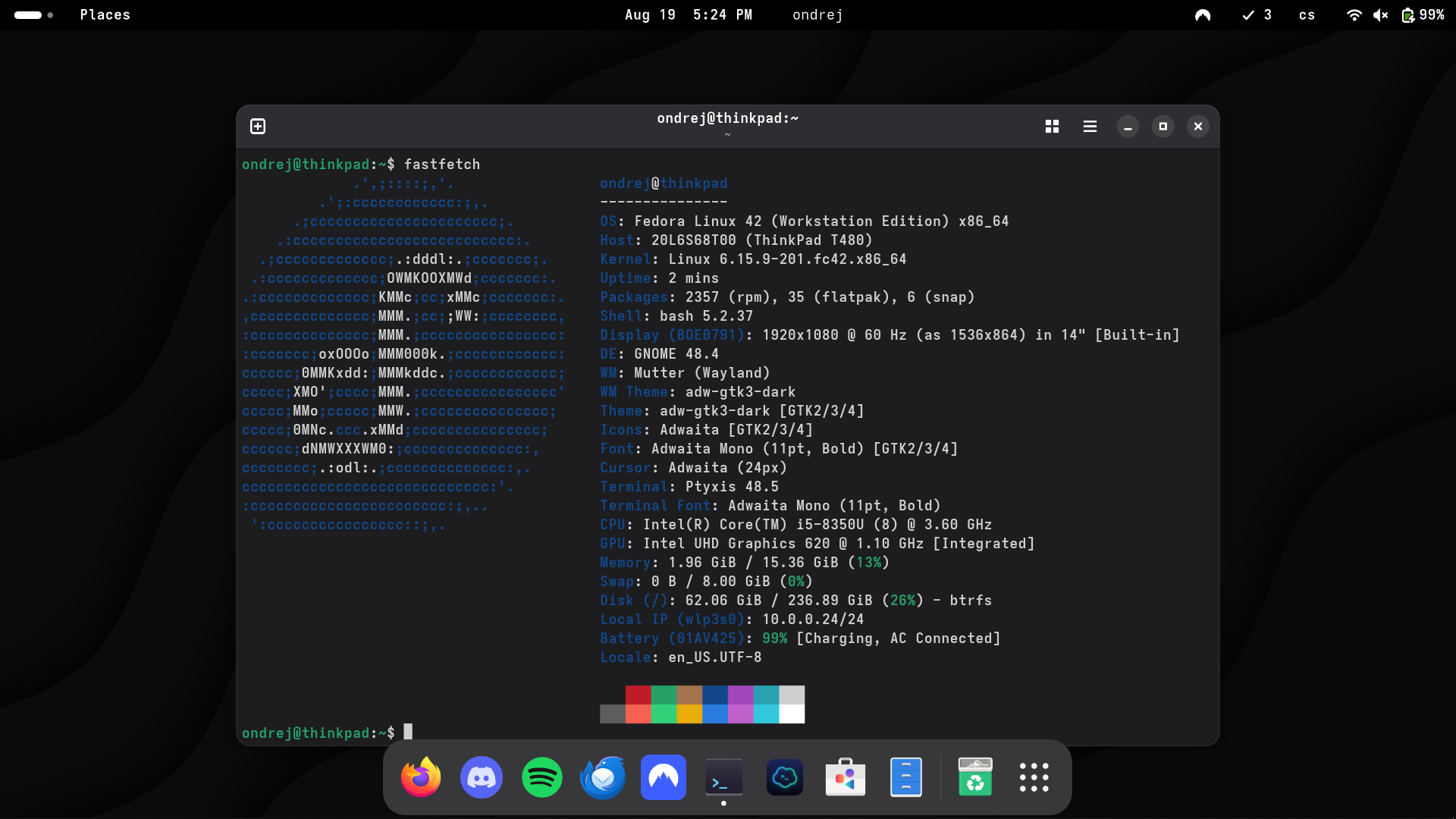Open the cs keyboard layout menu
The image size is (1456, 819).
point(1307,15)
